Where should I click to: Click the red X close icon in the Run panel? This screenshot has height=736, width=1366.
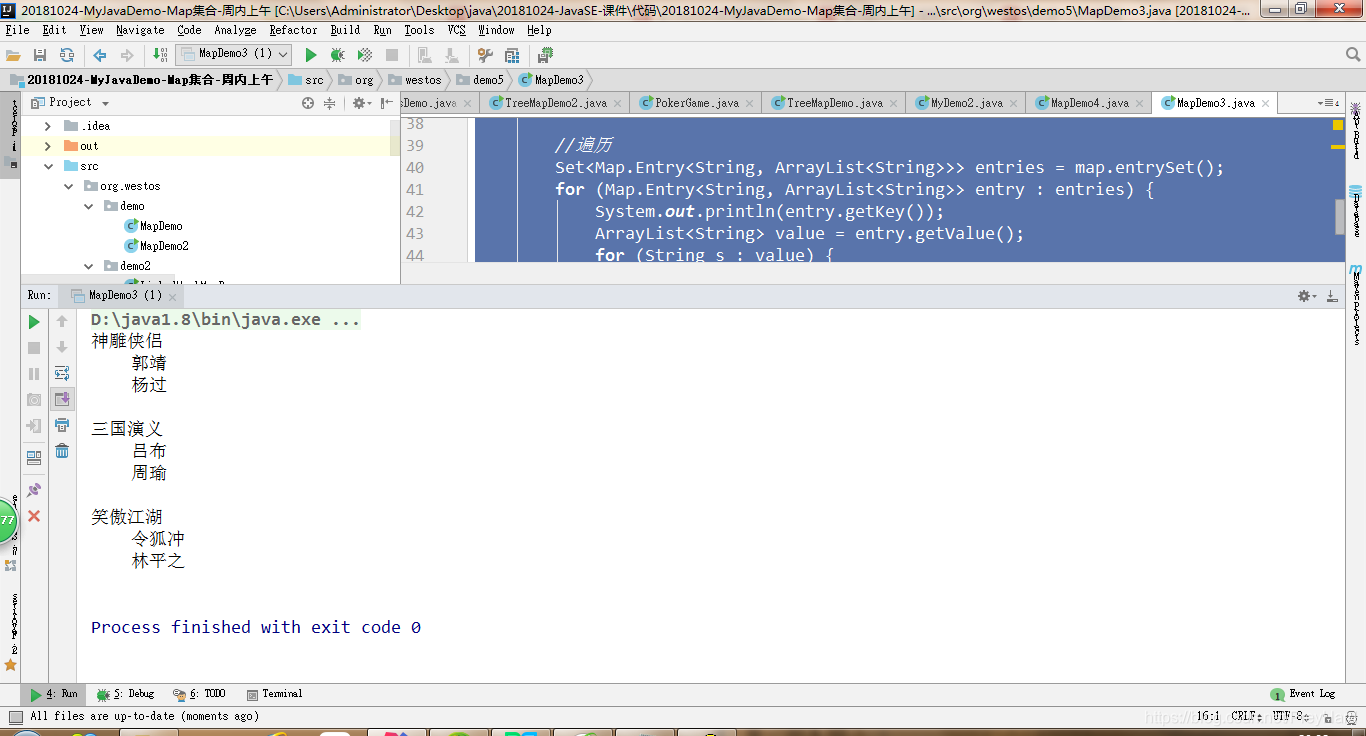pyautogui.click(x=34, y=516)
